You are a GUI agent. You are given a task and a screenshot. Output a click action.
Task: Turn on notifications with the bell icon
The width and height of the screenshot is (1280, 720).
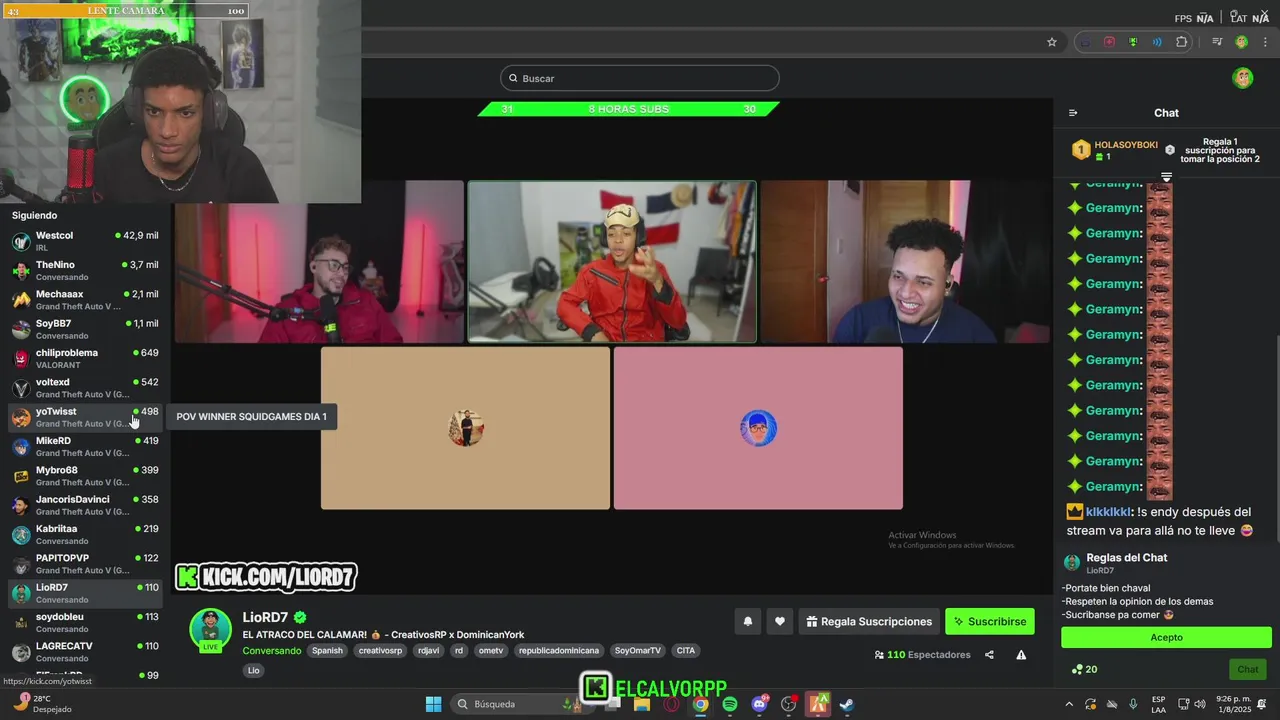[747, 621]
